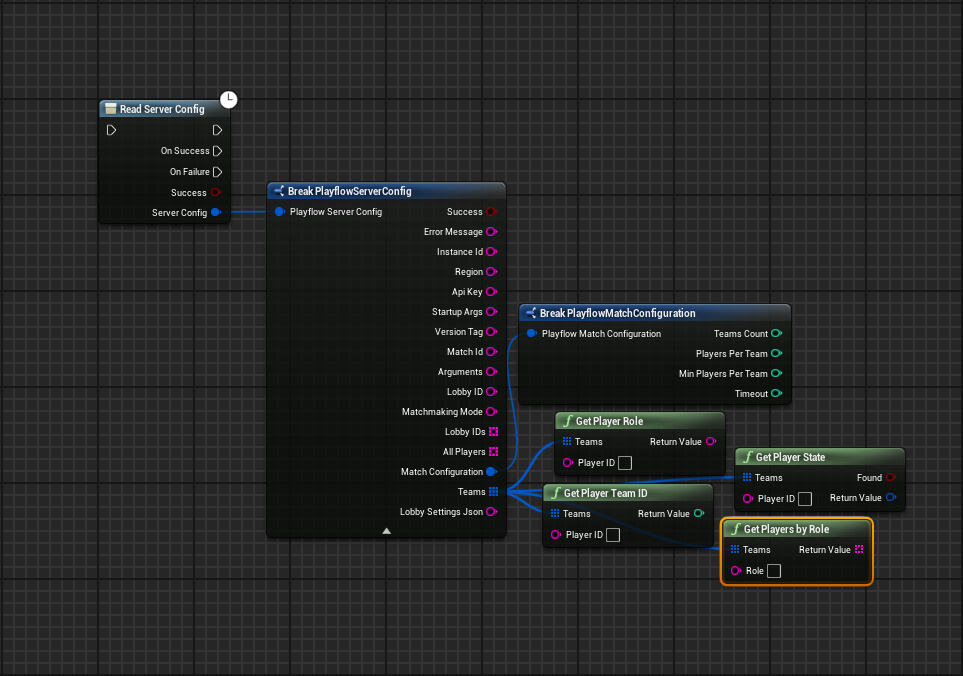963x676 pixels.
Task: Click the Teams Count output pin
Action: click(x=777, y=334)
